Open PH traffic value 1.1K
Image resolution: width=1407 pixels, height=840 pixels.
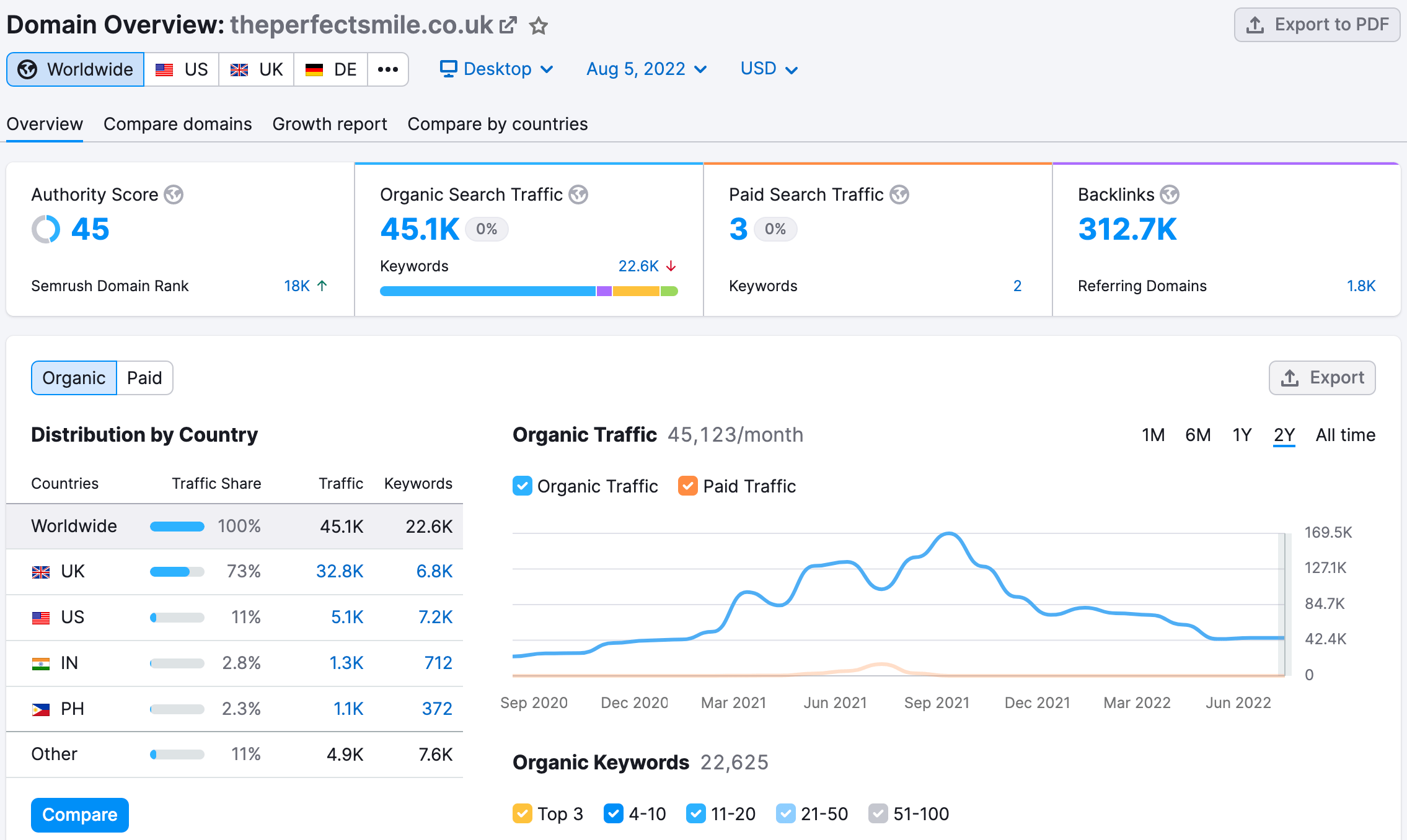pos(348,709)
